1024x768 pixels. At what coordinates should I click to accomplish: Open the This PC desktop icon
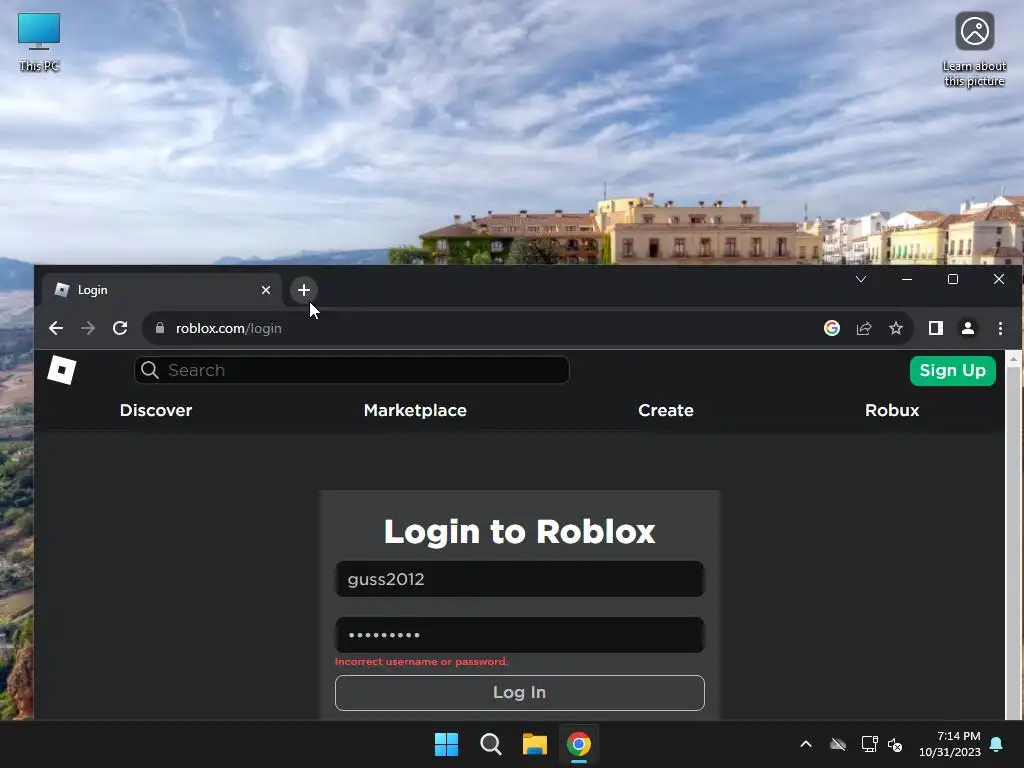pos(39,42)
